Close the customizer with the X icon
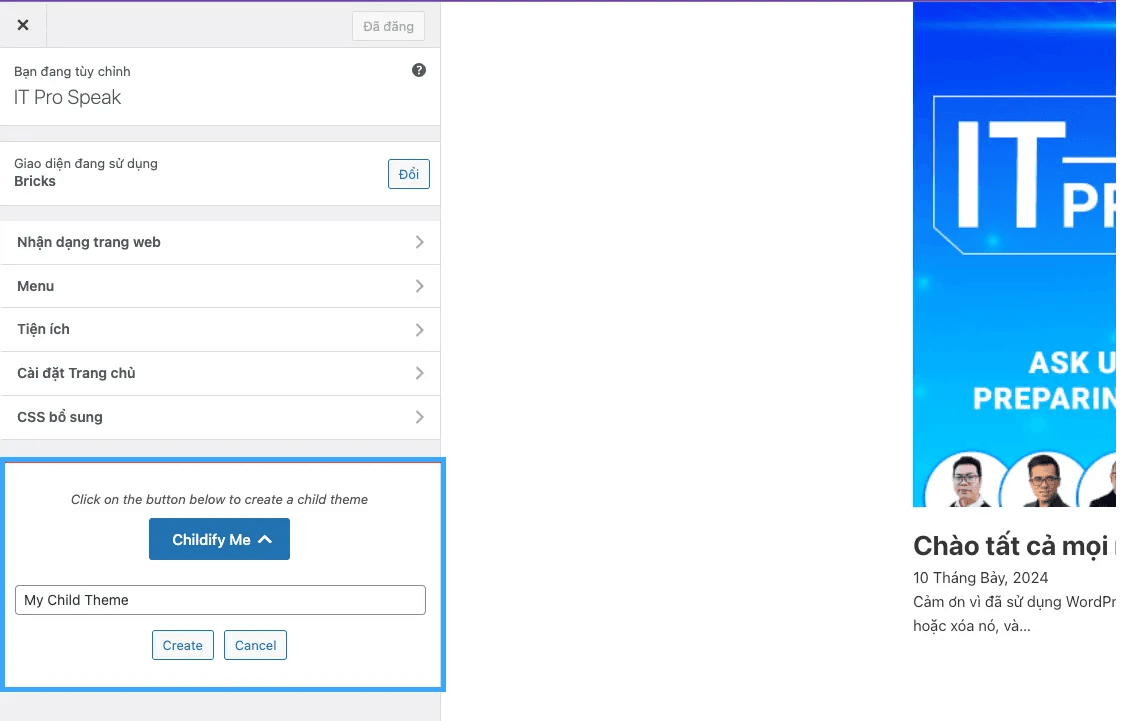The height and width of the screenshot is (721, 1121). (23, 25)
